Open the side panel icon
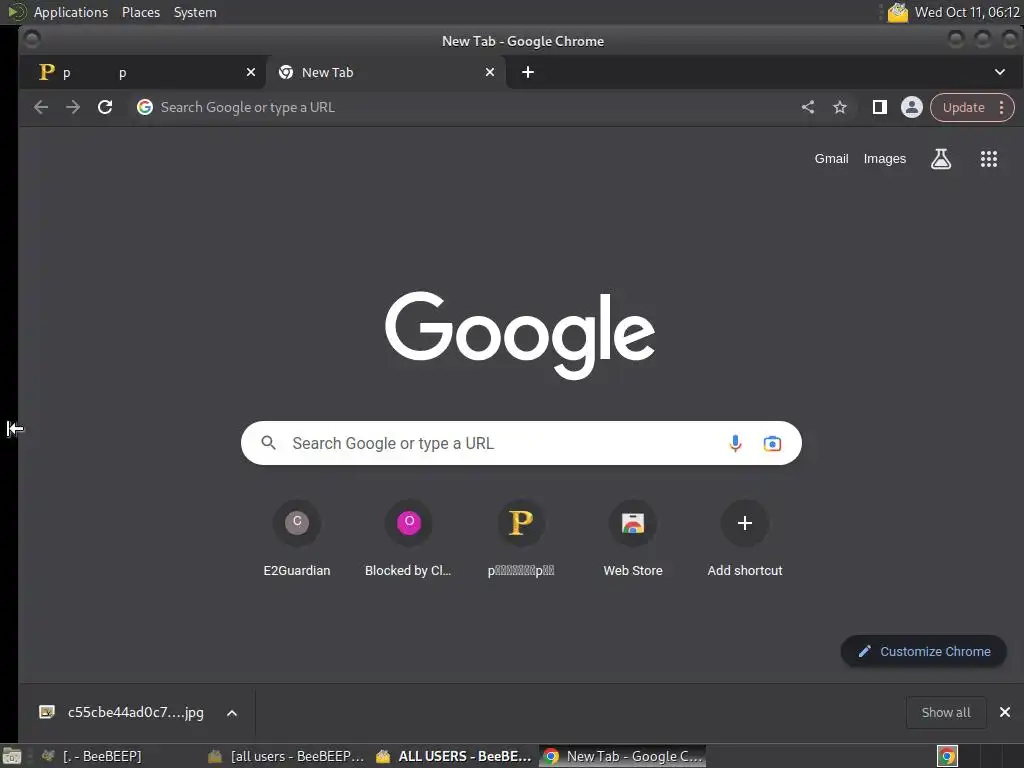This screenshot has width=1024, height=768. 880,107
